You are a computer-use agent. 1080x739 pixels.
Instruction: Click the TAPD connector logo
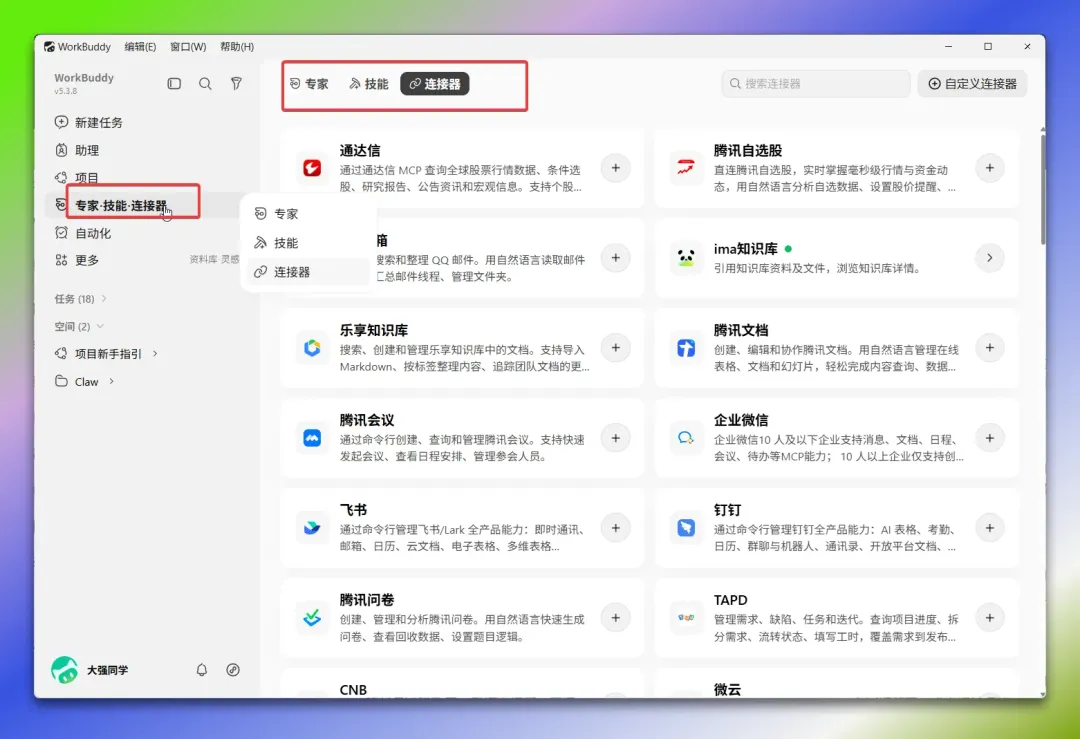tap(686, 618)
